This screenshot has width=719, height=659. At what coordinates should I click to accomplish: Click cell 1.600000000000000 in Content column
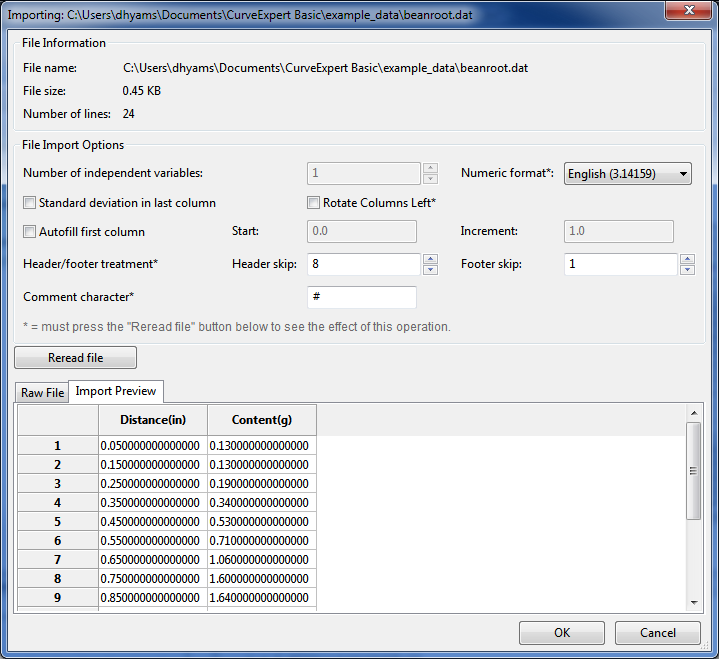262,579
